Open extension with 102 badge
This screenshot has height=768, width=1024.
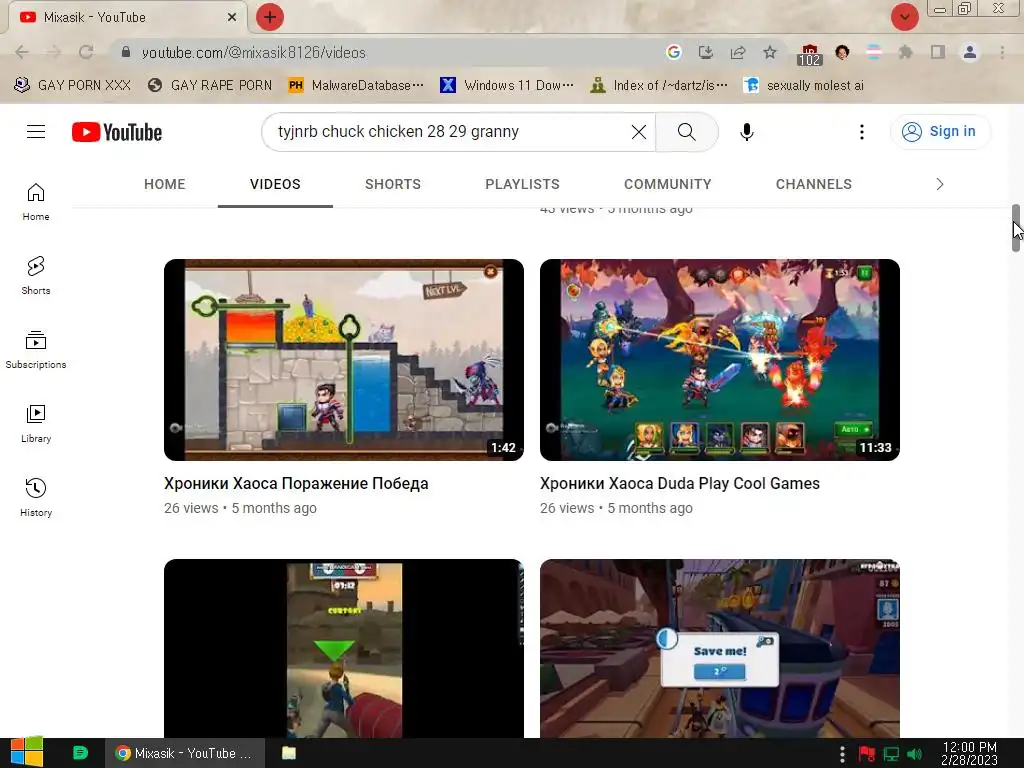[x=809, y=54]
